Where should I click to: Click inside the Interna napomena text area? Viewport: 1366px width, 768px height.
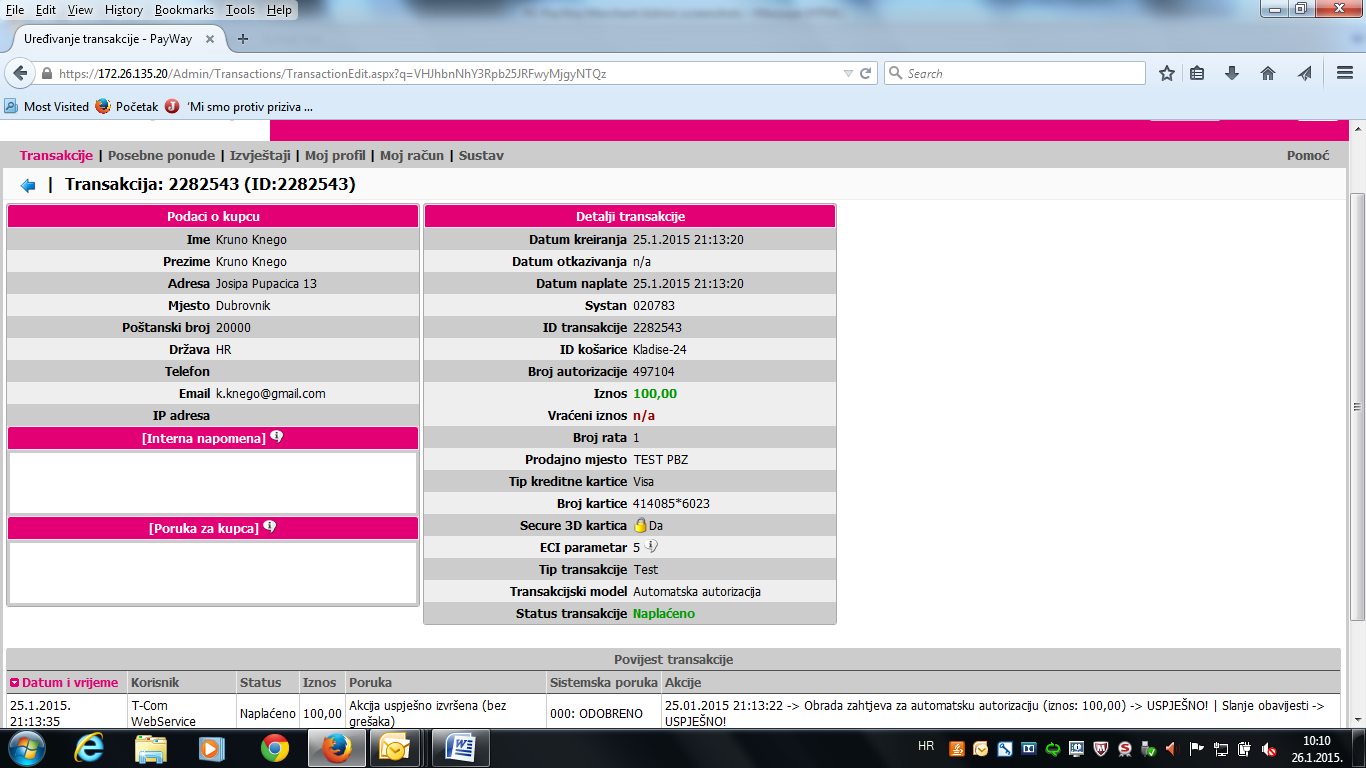[x=212, y=482]
